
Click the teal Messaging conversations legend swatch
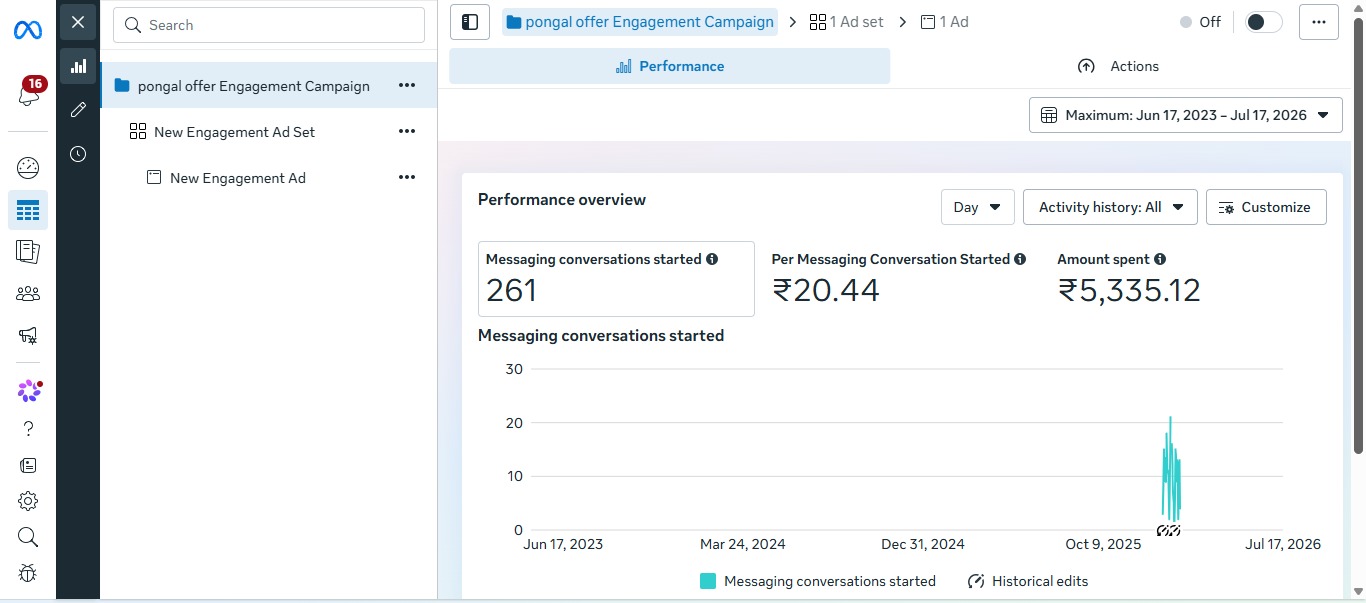[x=708, y=581]
